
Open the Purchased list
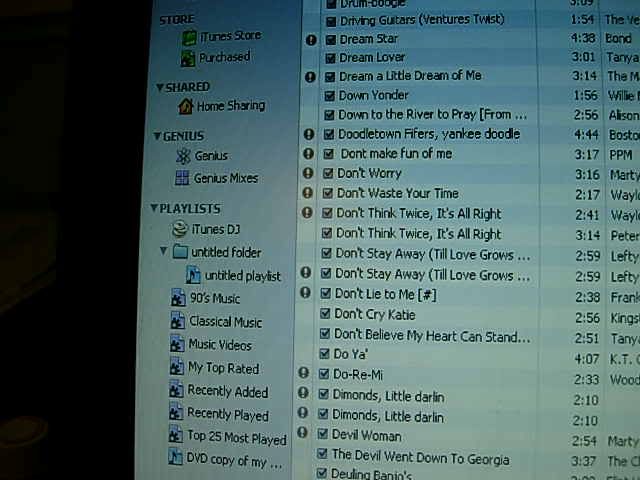coord(224,58)
